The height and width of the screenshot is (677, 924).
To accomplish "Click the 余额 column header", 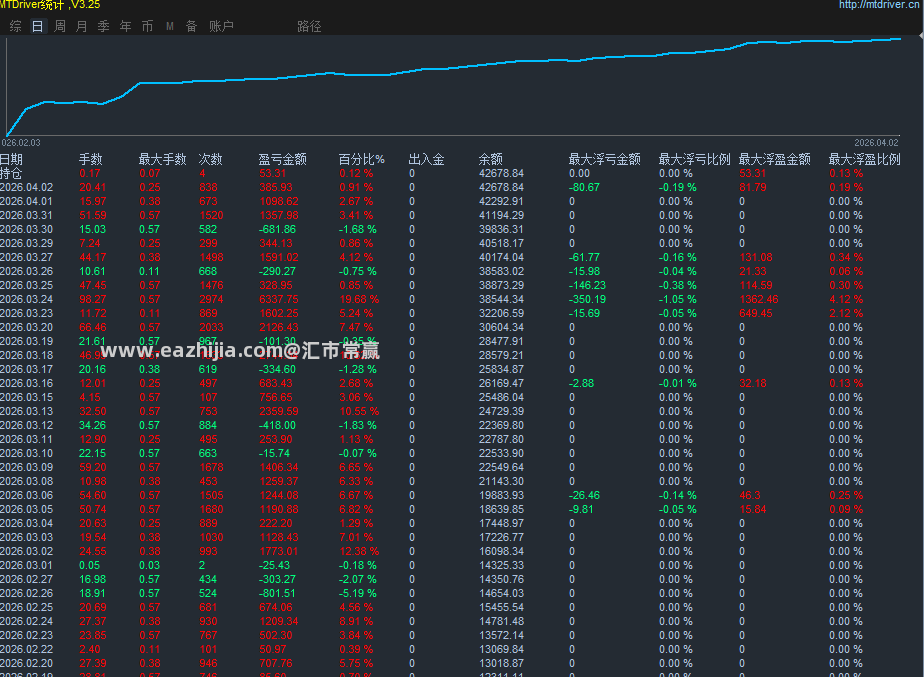I will [491, 159].
